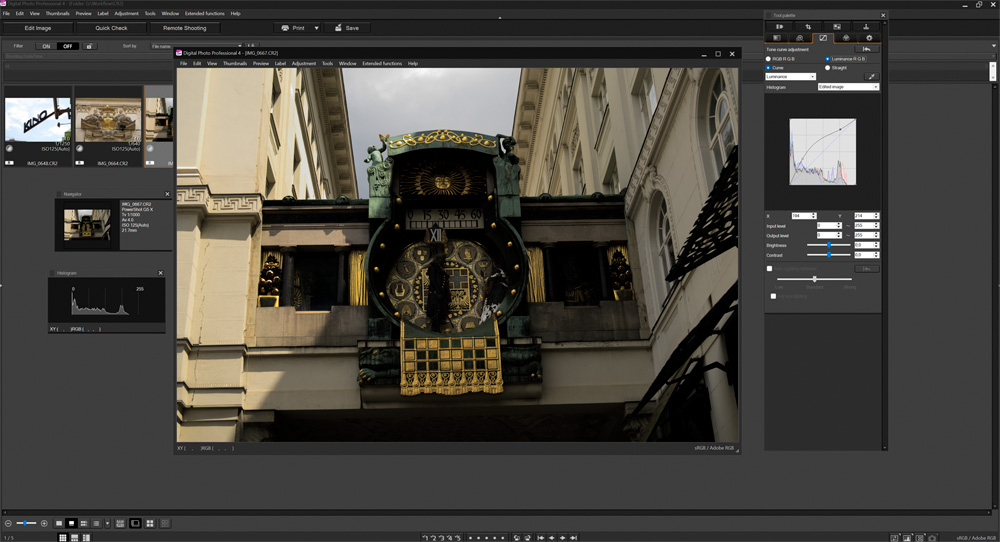Click the single-frame preview icon in bottom toolbar
The height and width of the screenshot is (542, 1000).
pyautogui.click(x=135, y=524)
